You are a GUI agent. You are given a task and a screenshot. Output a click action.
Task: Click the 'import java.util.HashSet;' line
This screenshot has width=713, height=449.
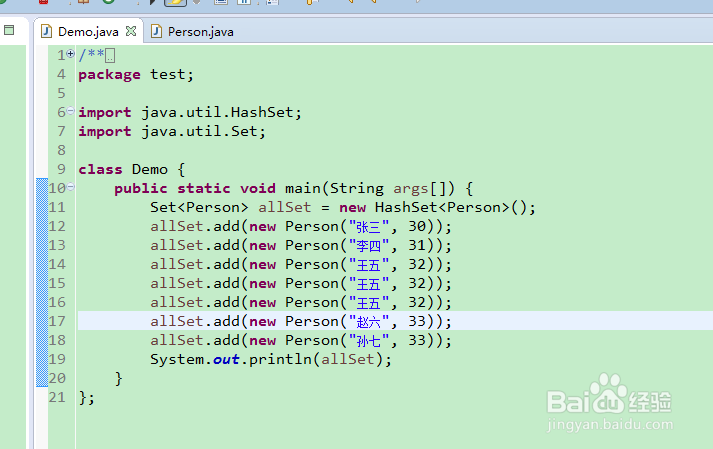190,112
